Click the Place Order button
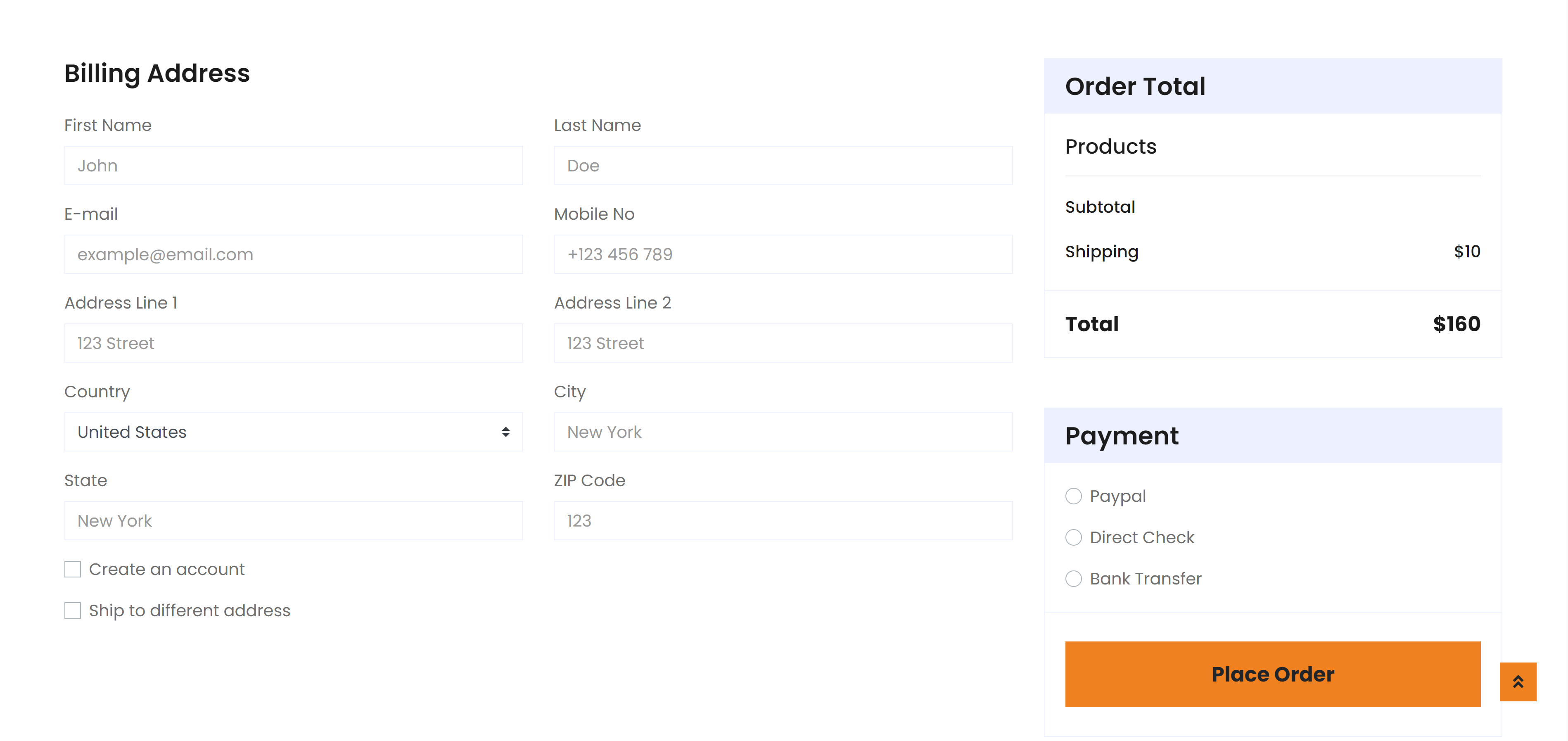This screenshot has height=741, width=1568. point(1272,674)
